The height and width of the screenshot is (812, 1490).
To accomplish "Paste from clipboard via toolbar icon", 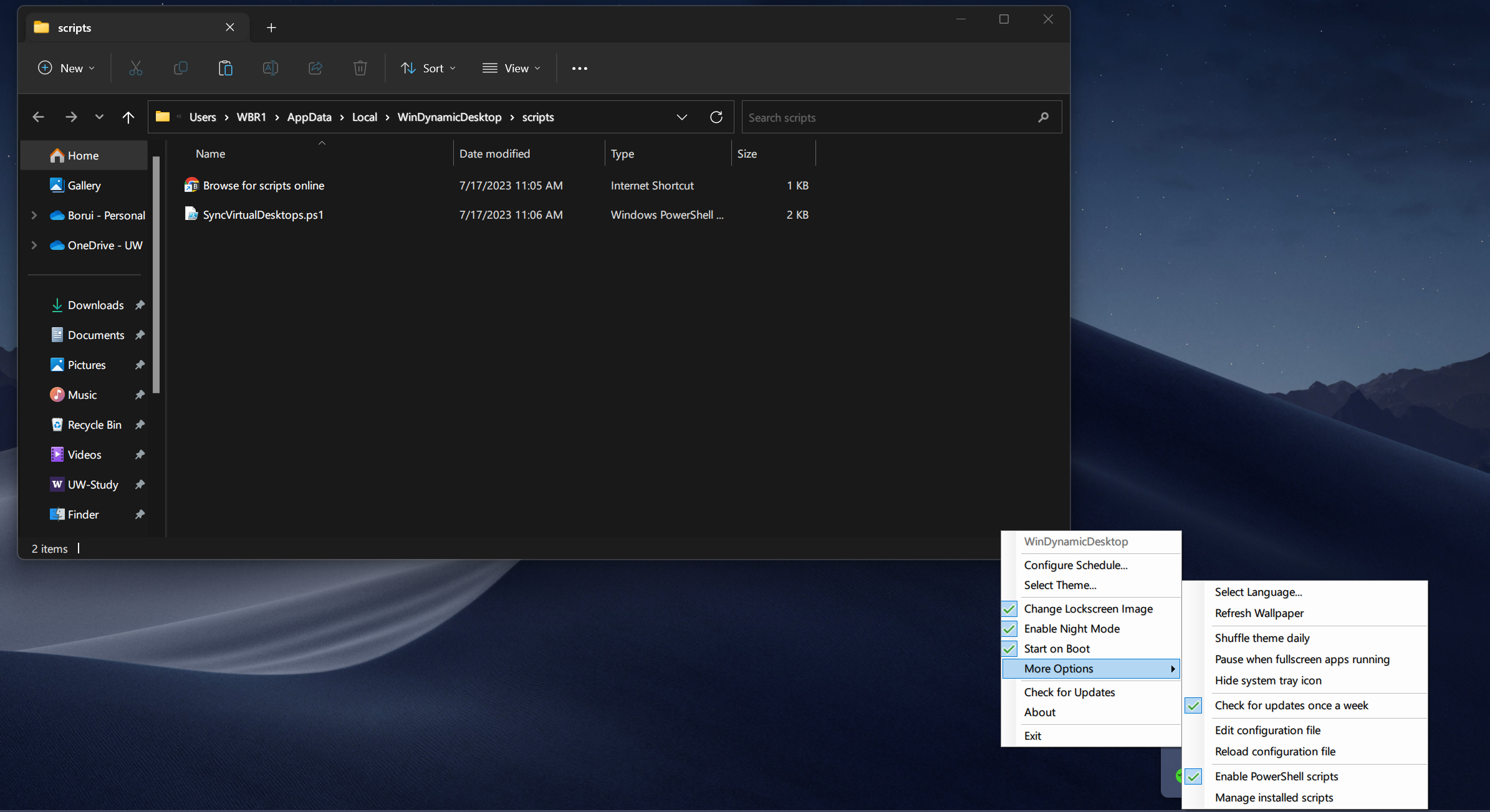I will (226, 68).
